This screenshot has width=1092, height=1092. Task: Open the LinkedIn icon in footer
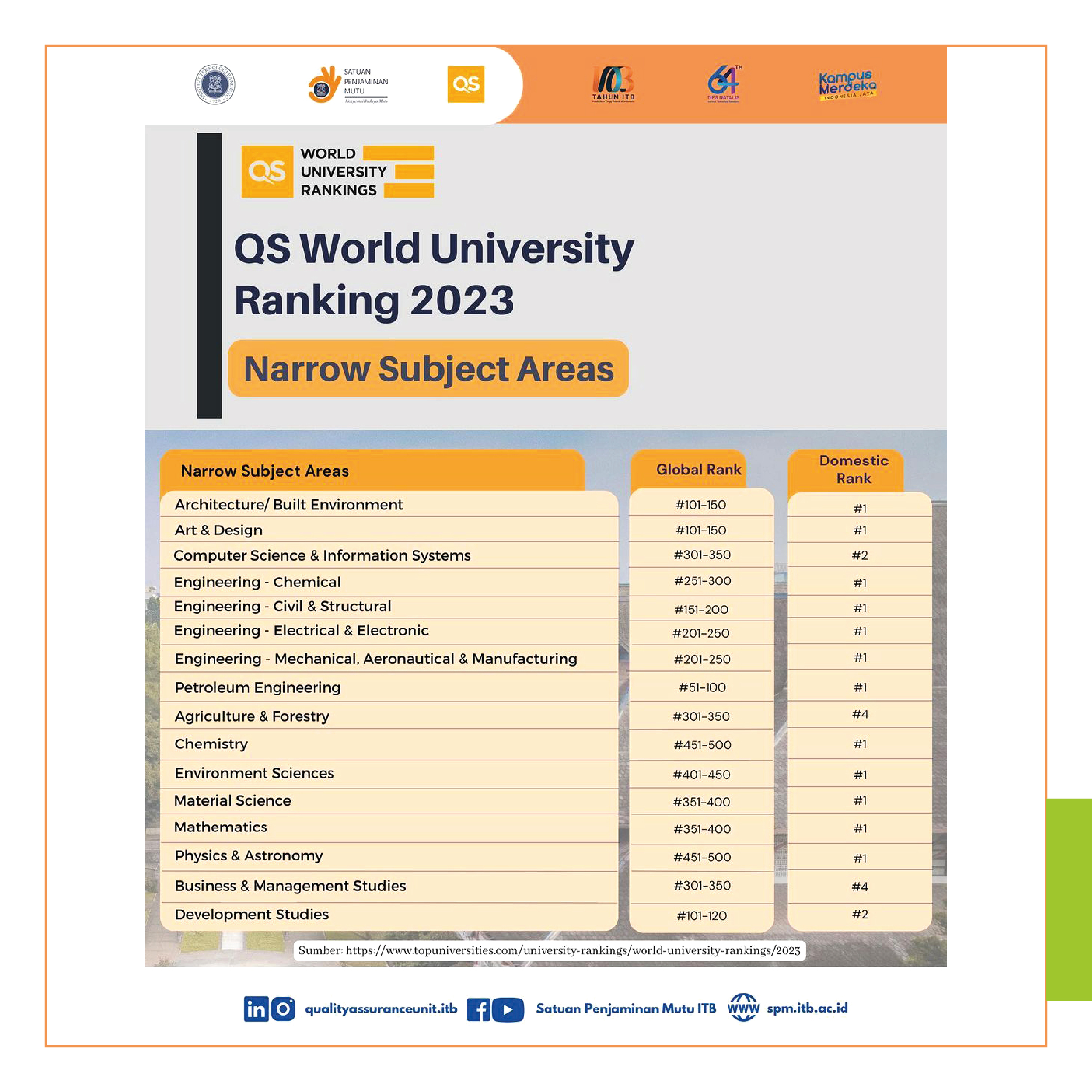click(x=255, y=1009)
